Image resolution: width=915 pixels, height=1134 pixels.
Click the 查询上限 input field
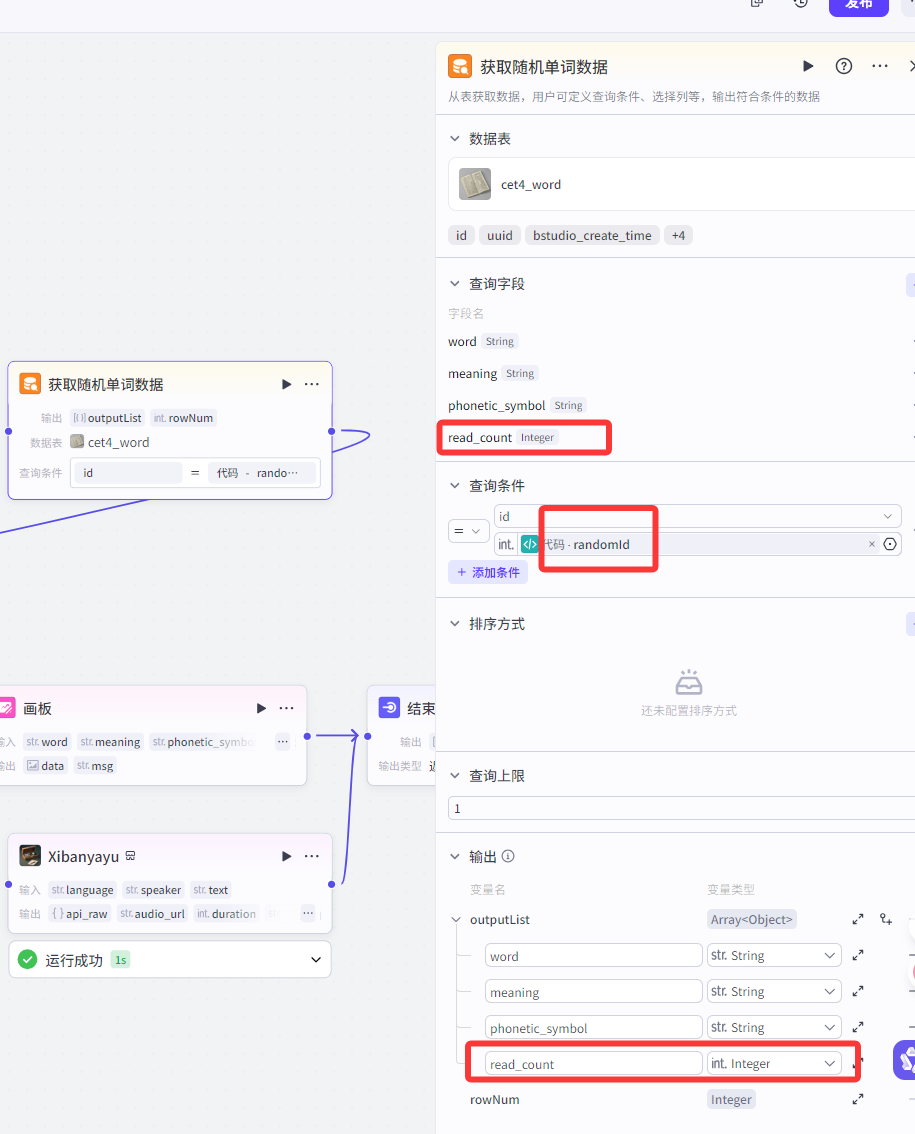tap(680, 808)
